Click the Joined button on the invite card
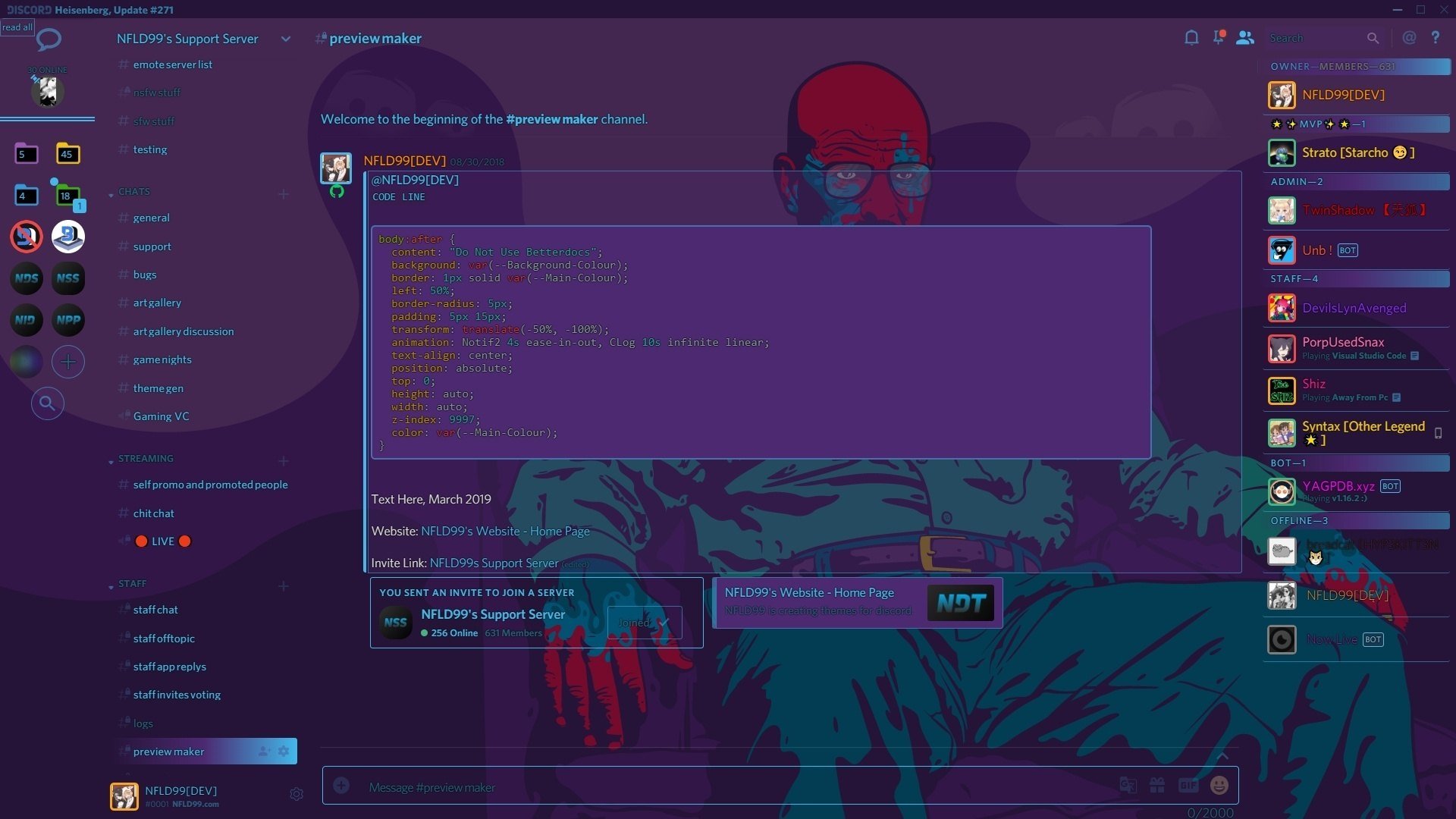Viewport: 1456px width, 819px height. [x=644, y=623]
